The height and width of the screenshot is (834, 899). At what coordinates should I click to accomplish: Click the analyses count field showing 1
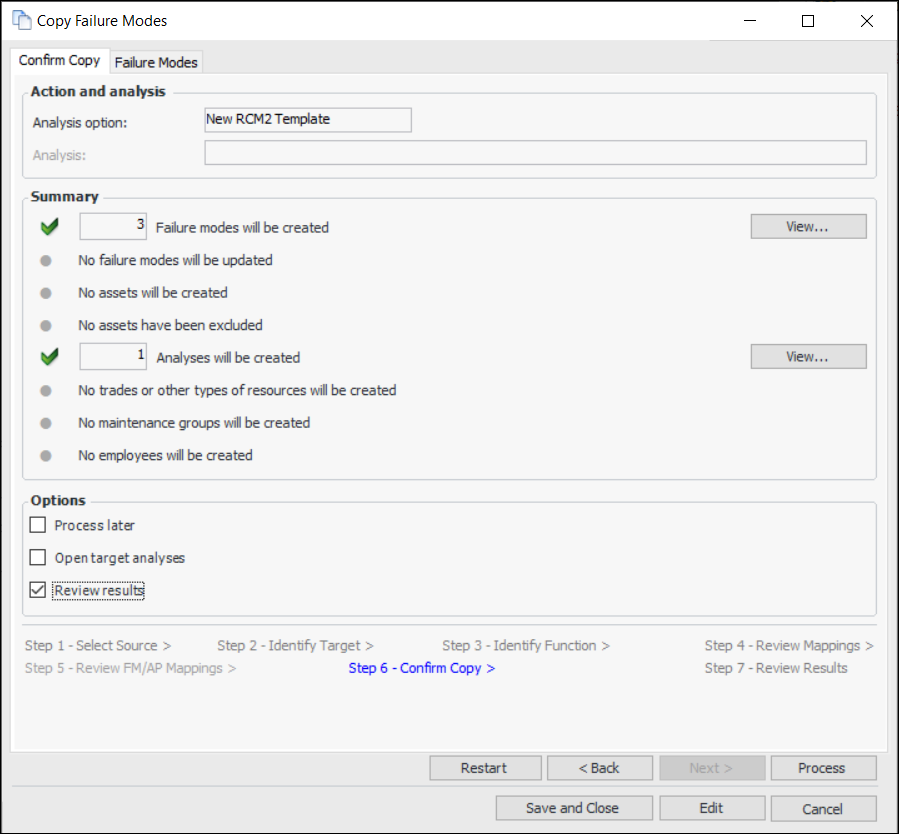coord(113,357)
